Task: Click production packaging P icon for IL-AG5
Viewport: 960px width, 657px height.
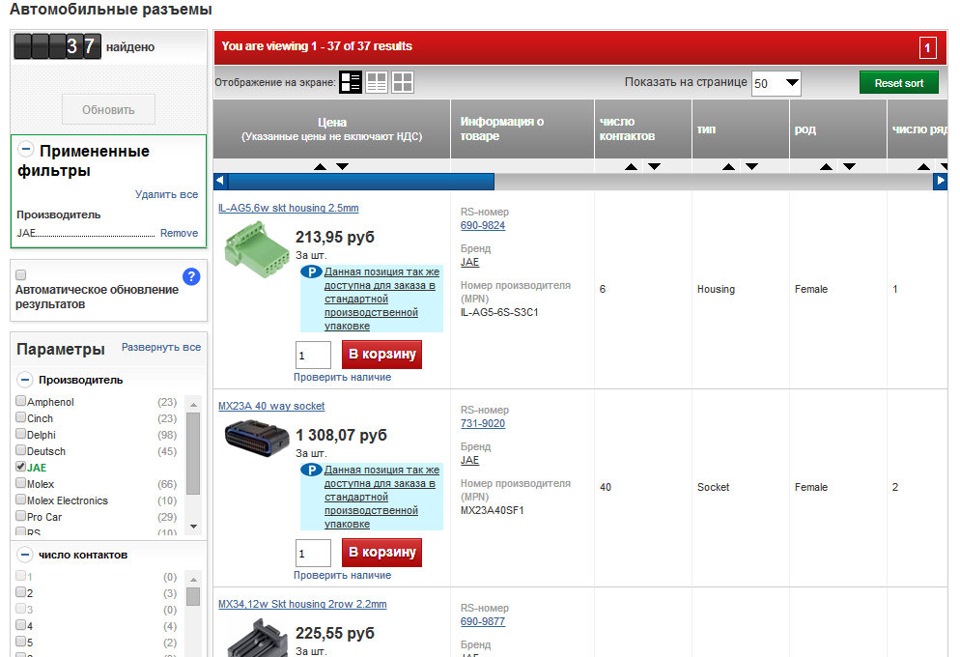Action: (311, 272)
